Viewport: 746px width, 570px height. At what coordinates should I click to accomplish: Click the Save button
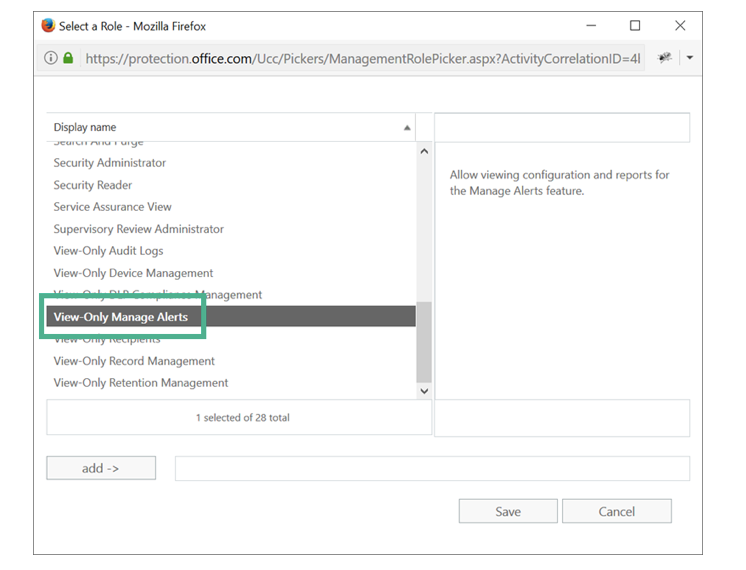click(508, 511)
